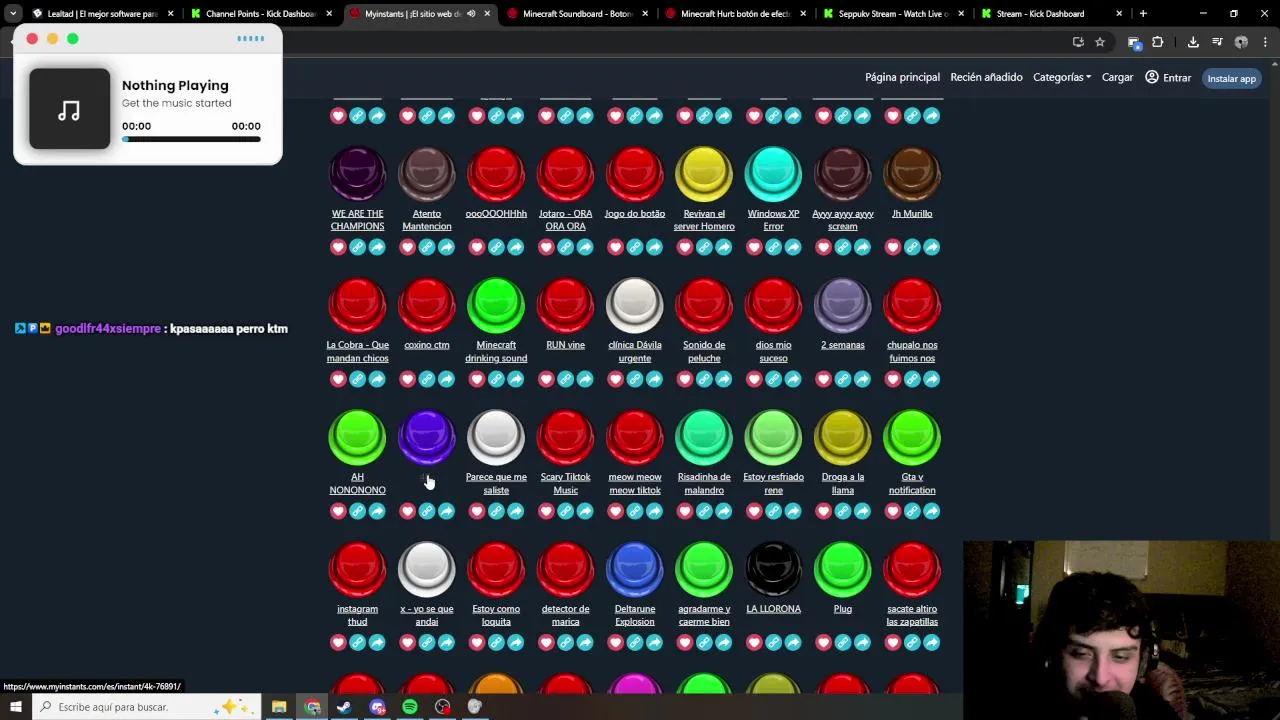The width and height of the screenshot is (1280, 720).
Task: Bookmark this page with the star icon
Action: point(1100,42)
